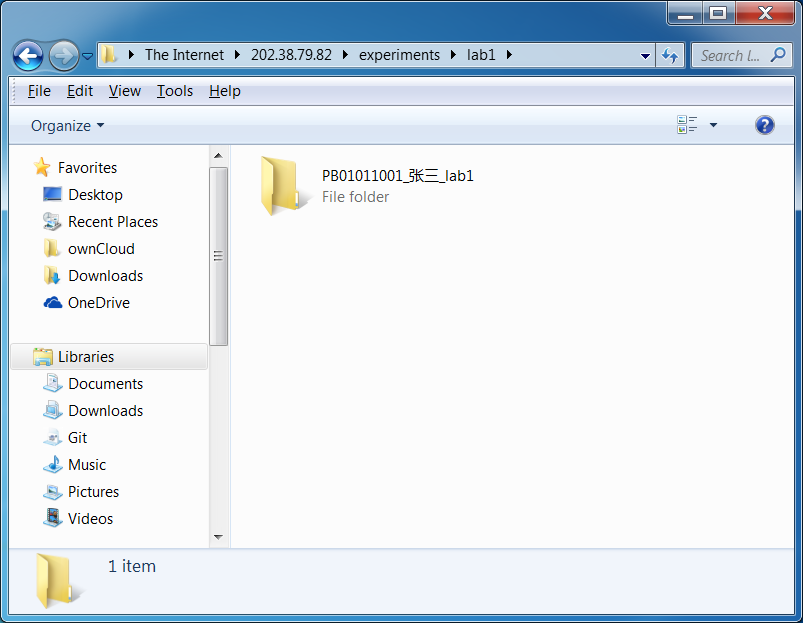Image resolution: width=803 pixels, height=623 pixels.
Task: Open the recent pages dropdown arrow
Action: click(88, 56)
